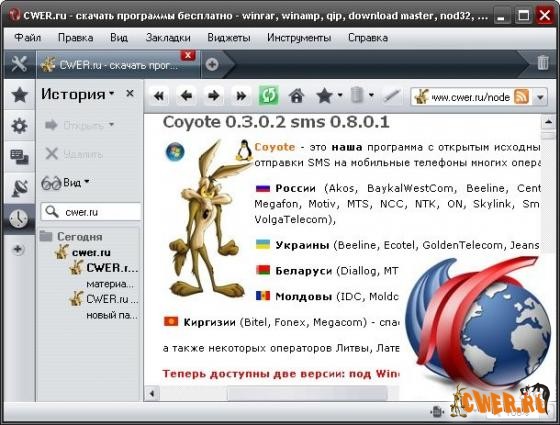
Task: Click the Rewind double-arrow button
Action: (159, 96)
